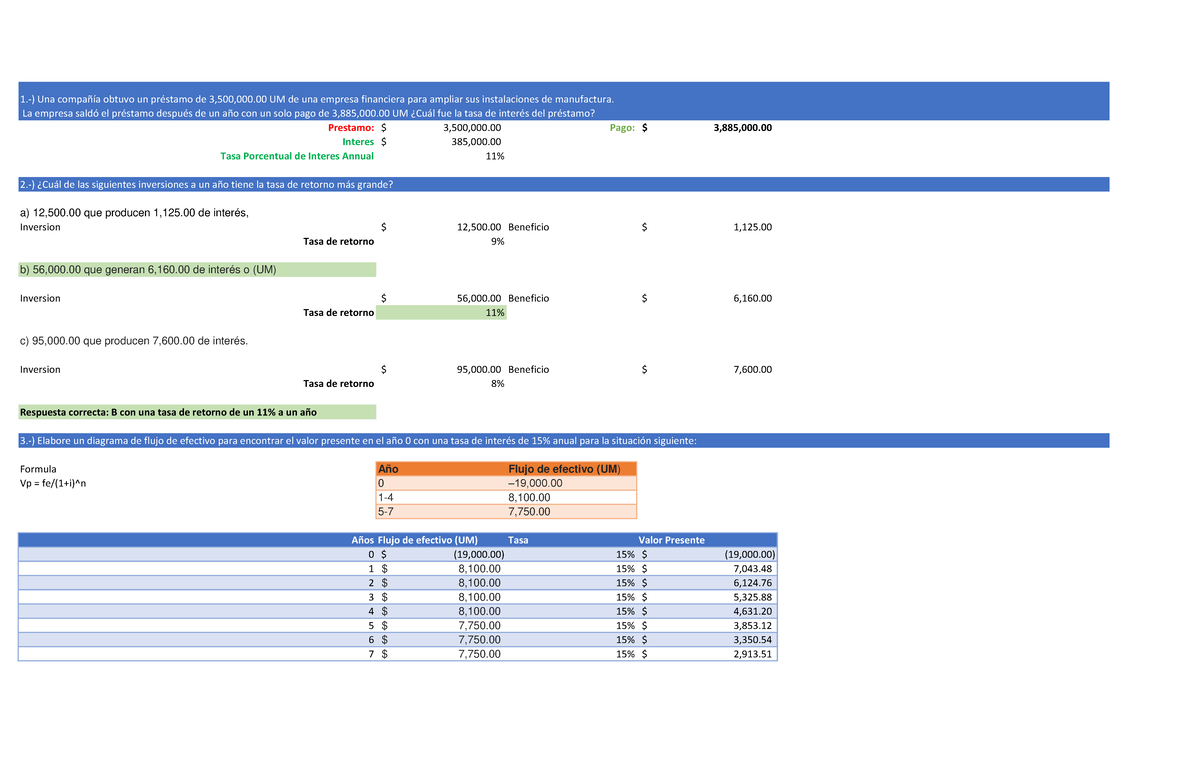1200x776 pixels.
Task: Click present value 3,350.54 for year 6
Action: [x=754, y=640]
